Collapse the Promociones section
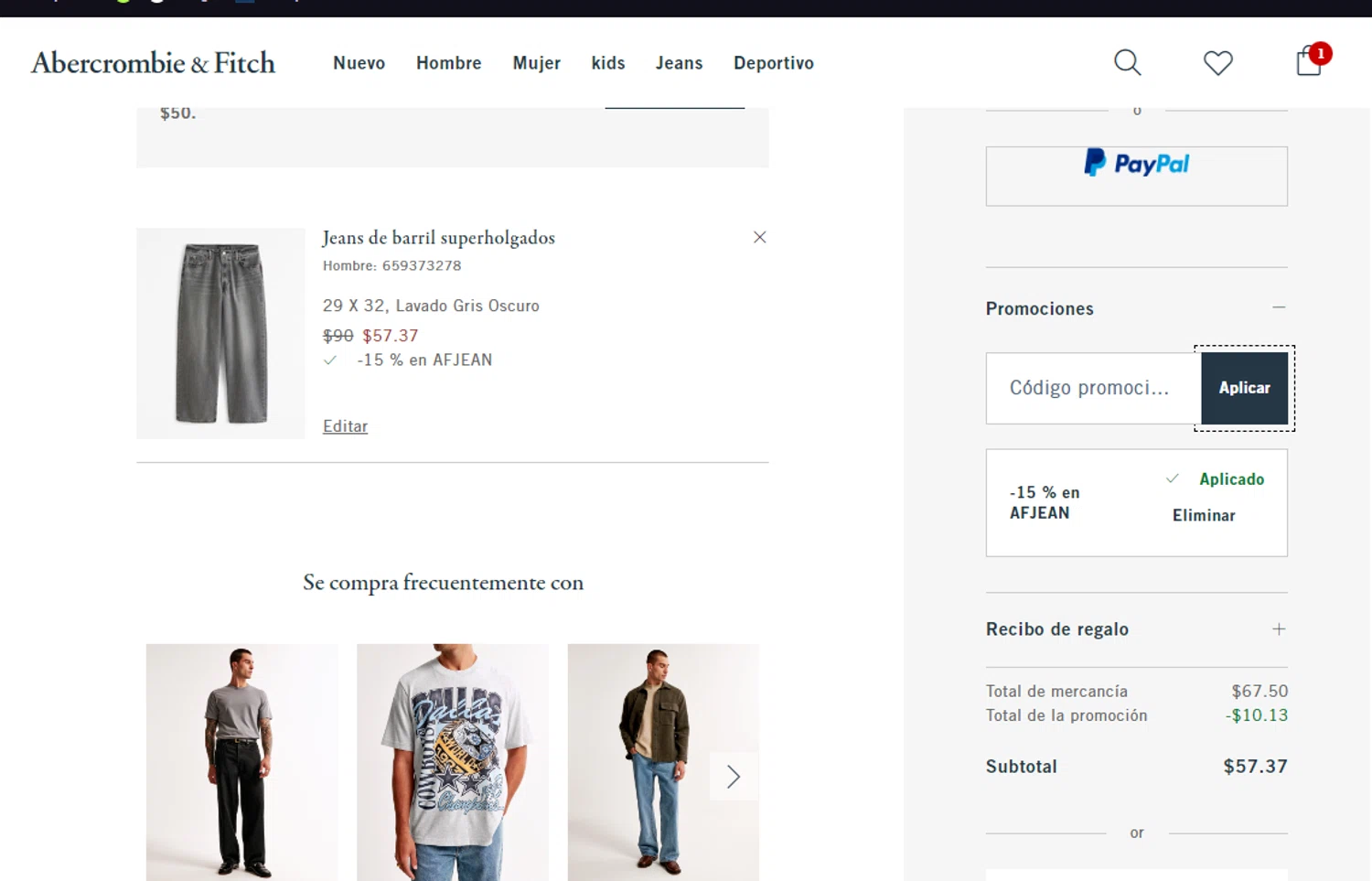The image size is (1372, 881). [1279, 307]
